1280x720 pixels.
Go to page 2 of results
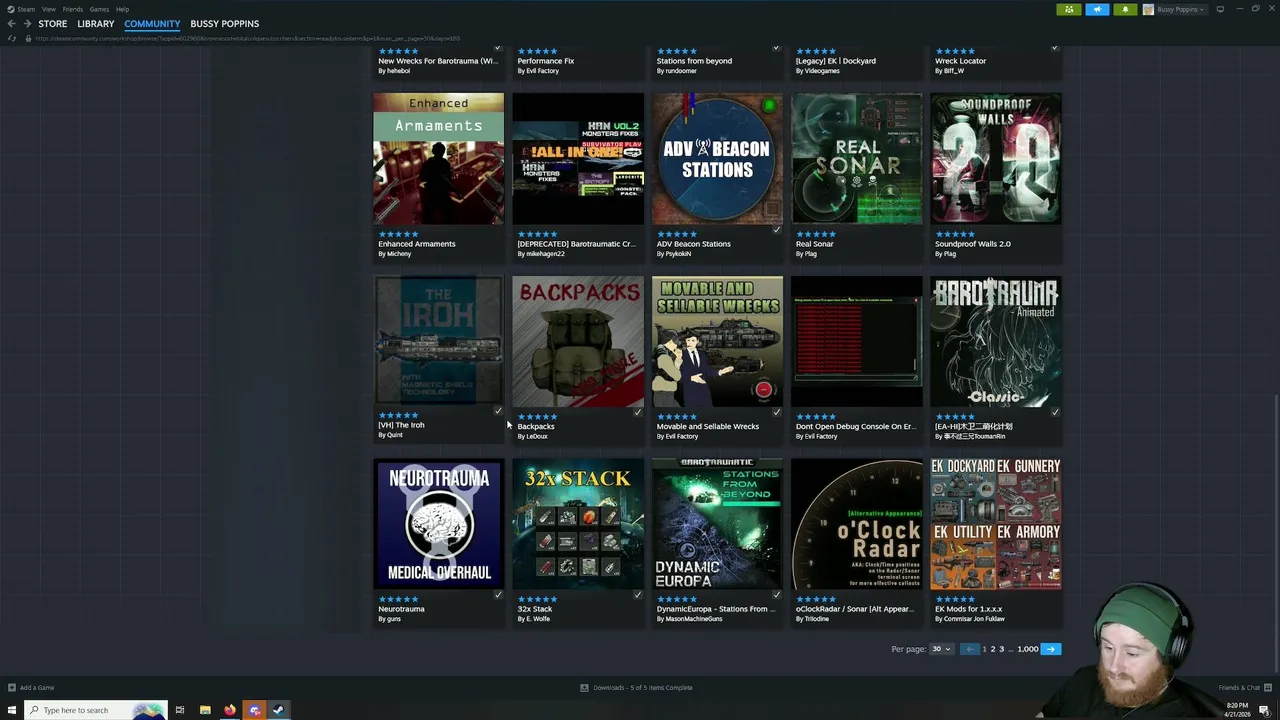(993, 649)
